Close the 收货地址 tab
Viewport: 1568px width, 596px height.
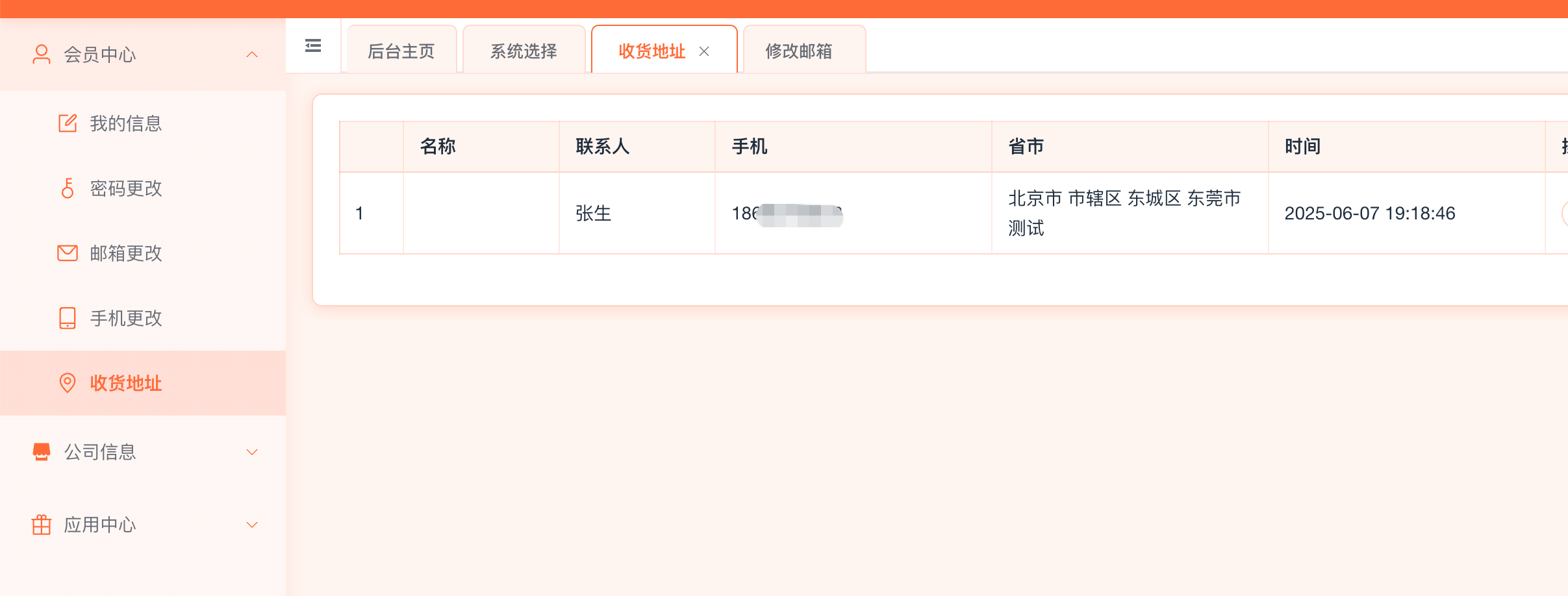704,51
